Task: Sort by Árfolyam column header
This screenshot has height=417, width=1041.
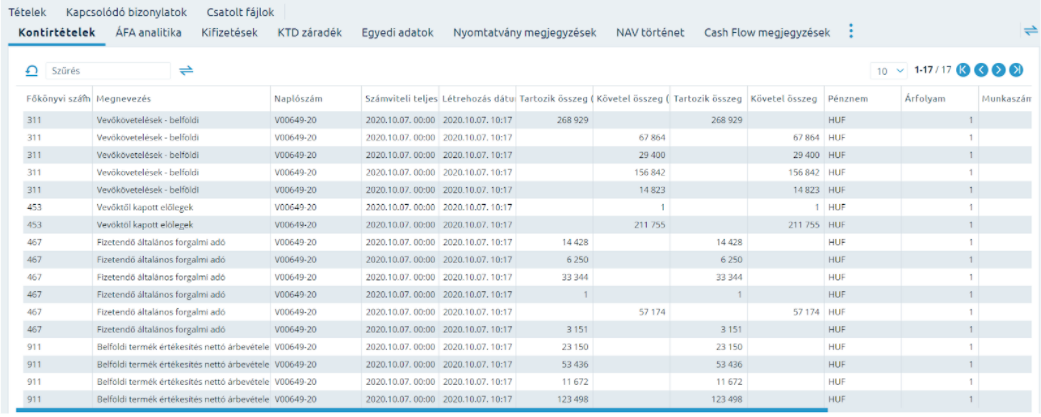Action: (x=940, y=99)
